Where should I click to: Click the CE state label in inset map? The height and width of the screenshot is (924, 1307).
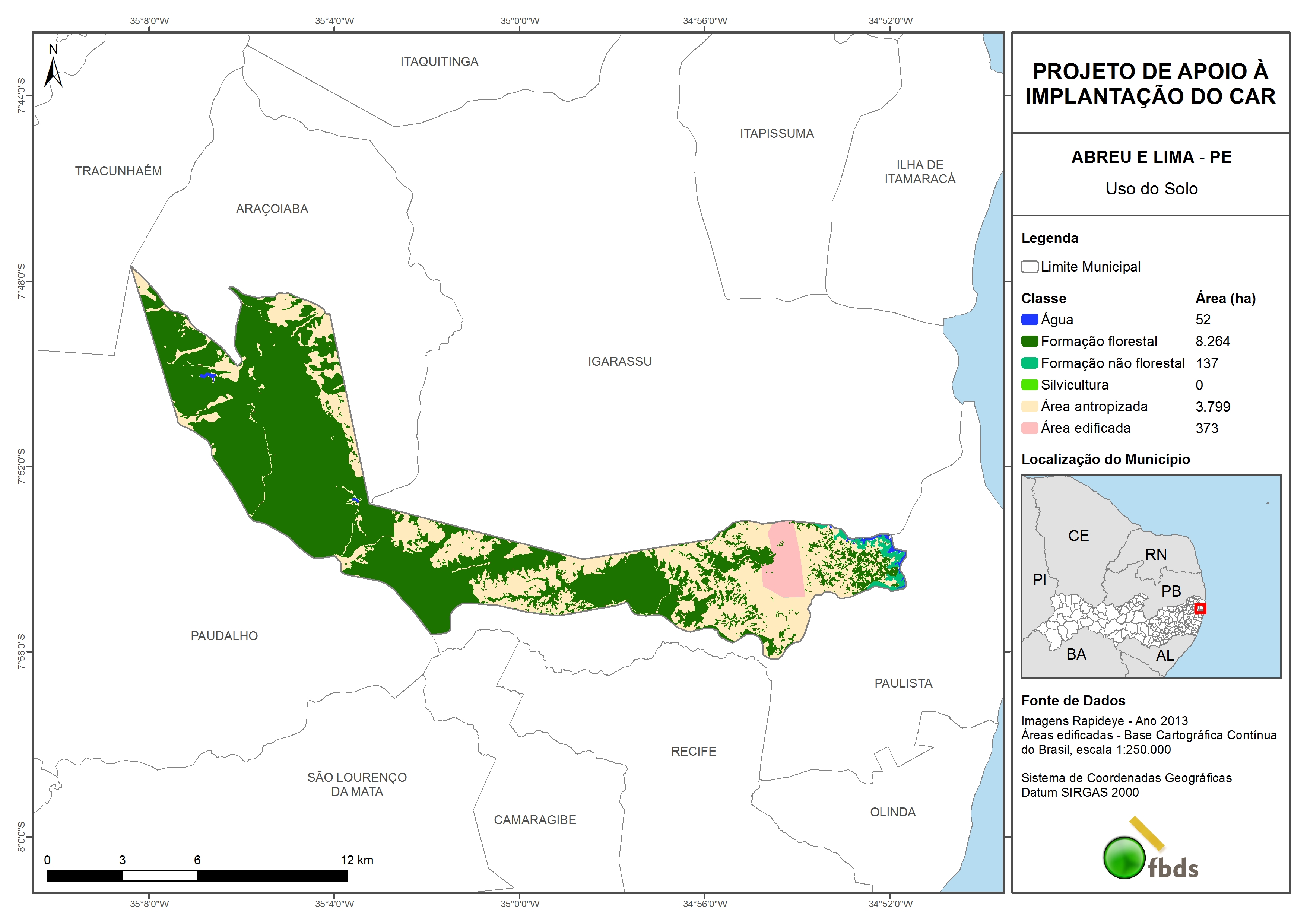click(x=1078, y=536)
